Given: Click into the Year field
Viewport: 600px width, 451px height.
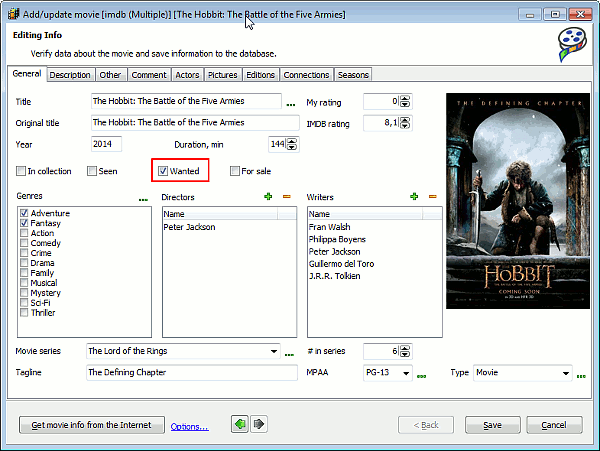Looking at the screenshot, I should (106, 144).
